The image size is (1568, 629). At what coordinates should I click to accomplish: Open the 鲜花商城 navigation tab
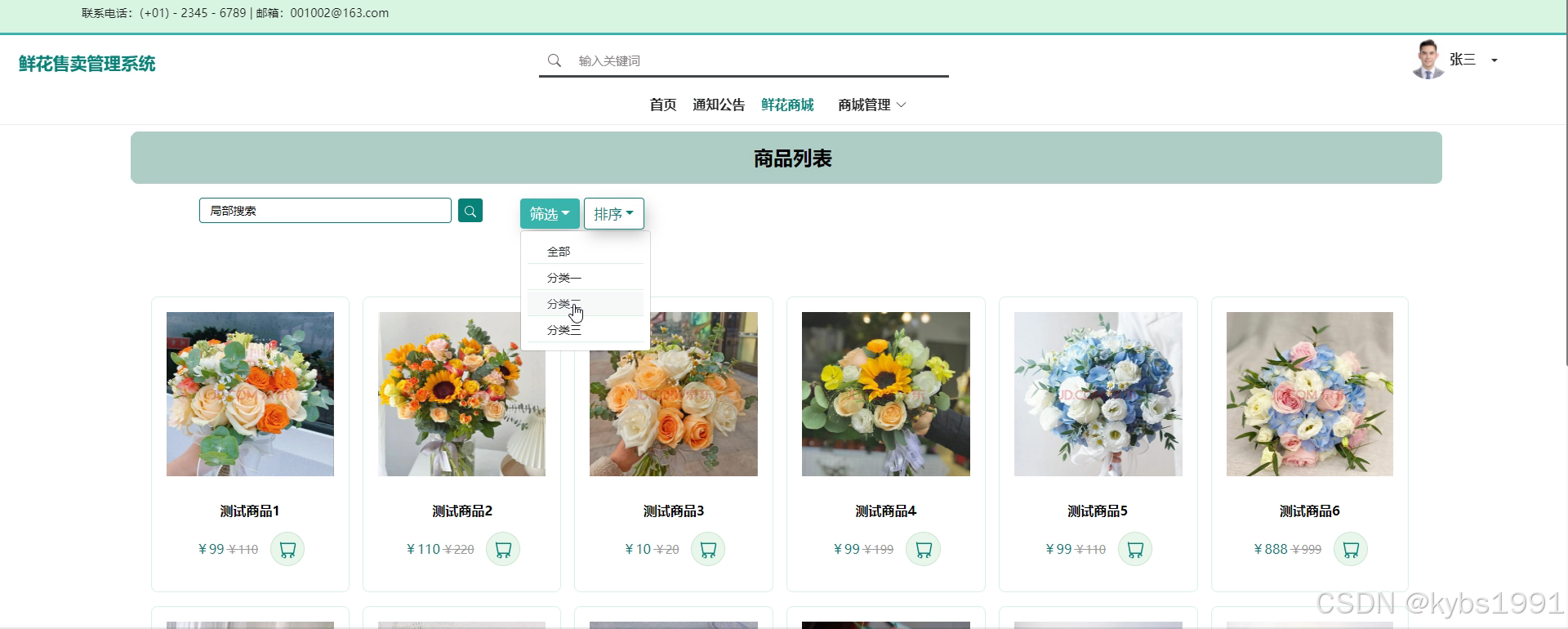tap(787, 105)
